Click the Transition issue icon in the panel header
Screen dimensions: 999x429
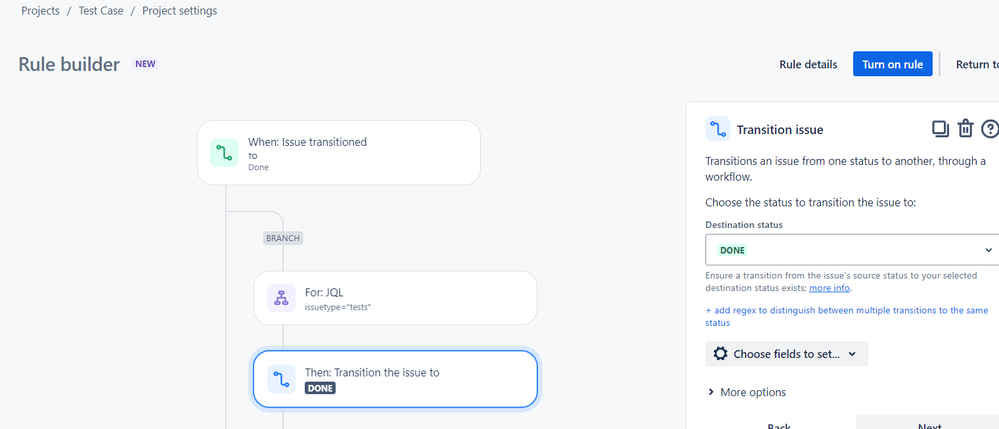(717, 129)
